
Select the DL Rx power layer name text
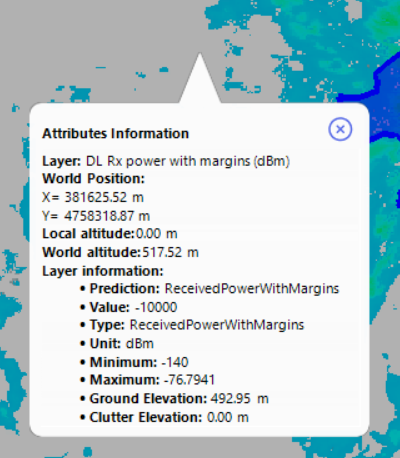[x=188, y=161]
